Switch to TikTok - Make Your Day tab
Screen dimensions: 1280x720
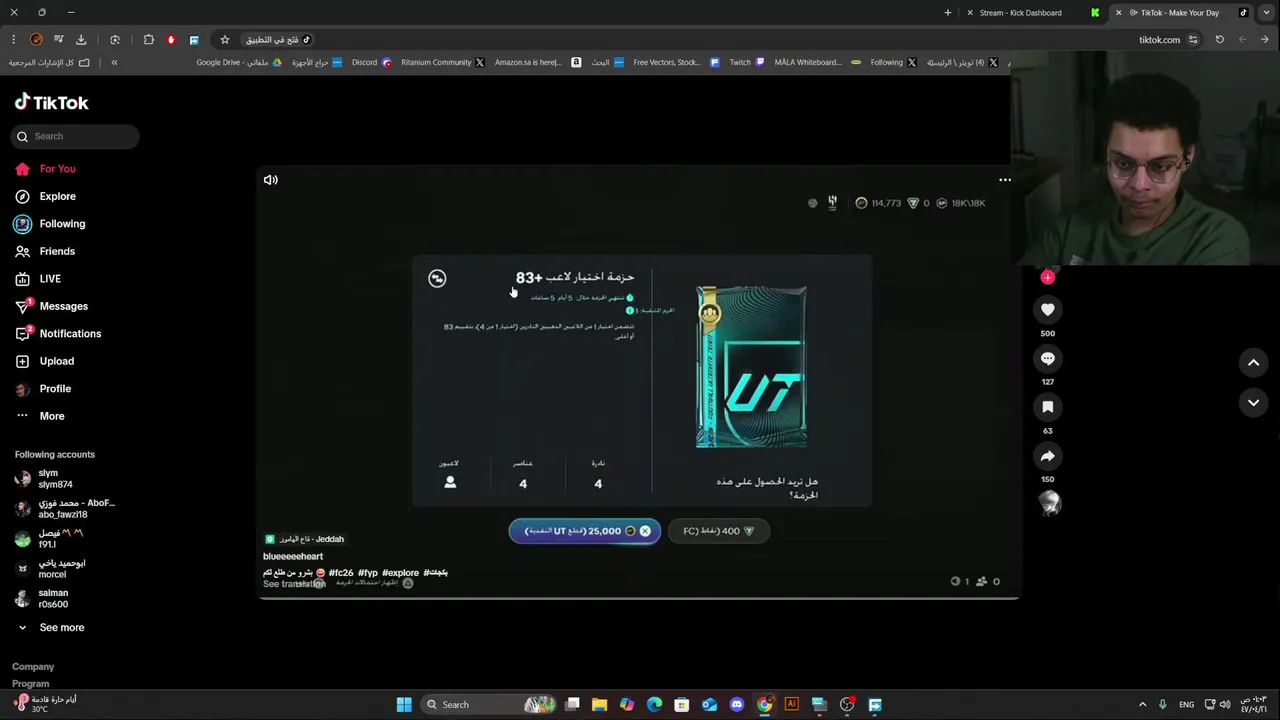pyautogui.click(x=1180, y=13)
